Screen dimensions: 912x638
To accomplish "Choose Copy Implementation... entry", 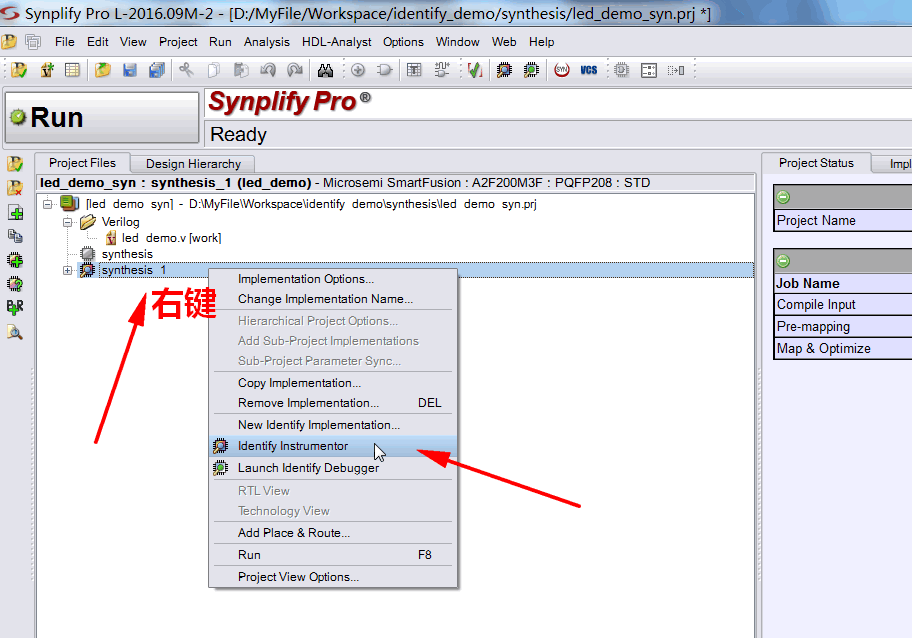I will point(333,383).
